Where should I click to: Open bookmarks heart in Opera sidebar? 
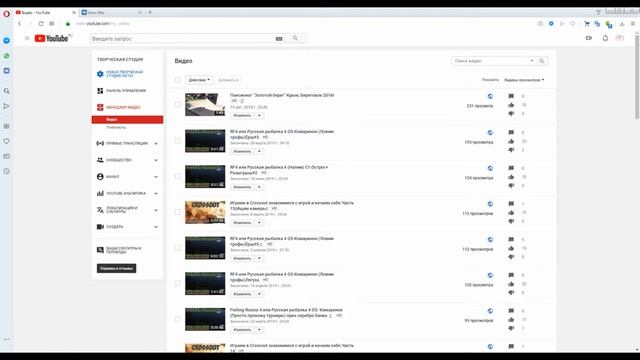click(x=7, y=141)
